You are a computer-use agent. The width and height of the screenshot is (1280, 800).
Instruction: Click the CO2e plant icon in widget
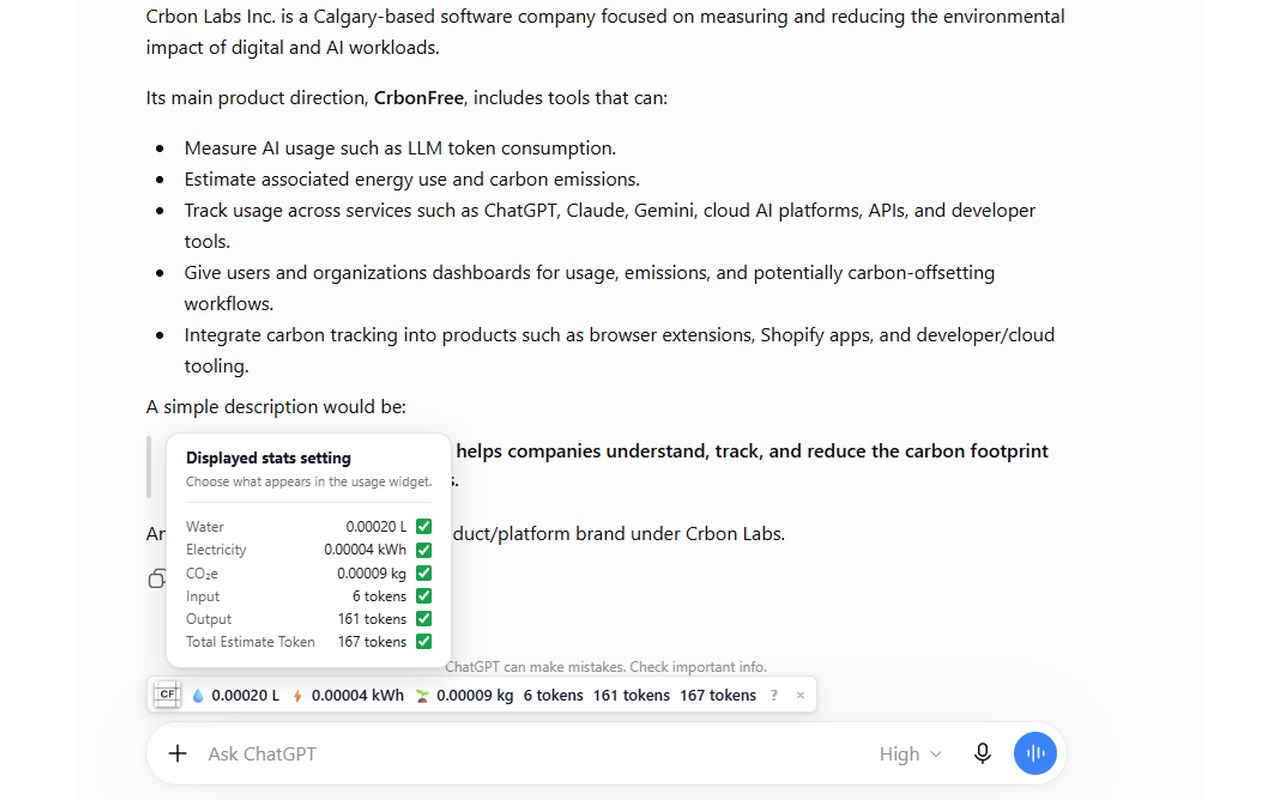(422, 696)
